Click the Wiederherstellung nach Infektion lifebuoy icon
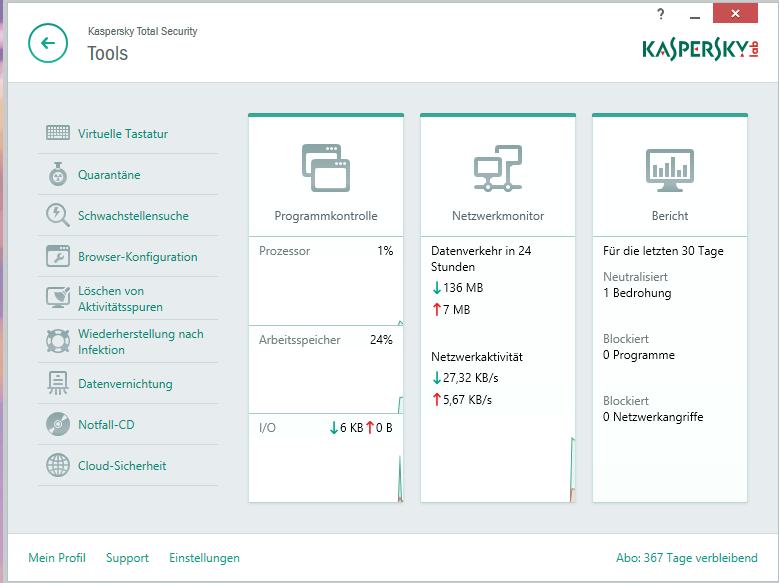 pyautogui.click(x=58, y=341)
